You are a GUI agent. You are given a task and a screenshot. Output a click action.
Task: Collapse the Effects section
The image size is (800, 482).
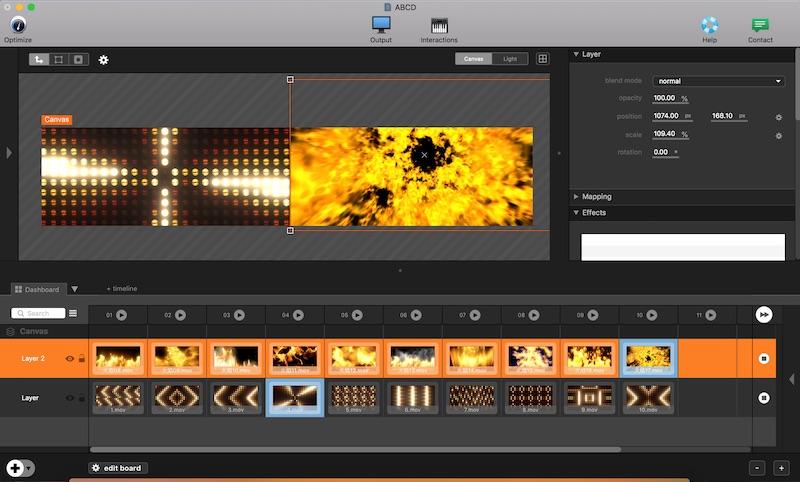(x=576, y=213)
